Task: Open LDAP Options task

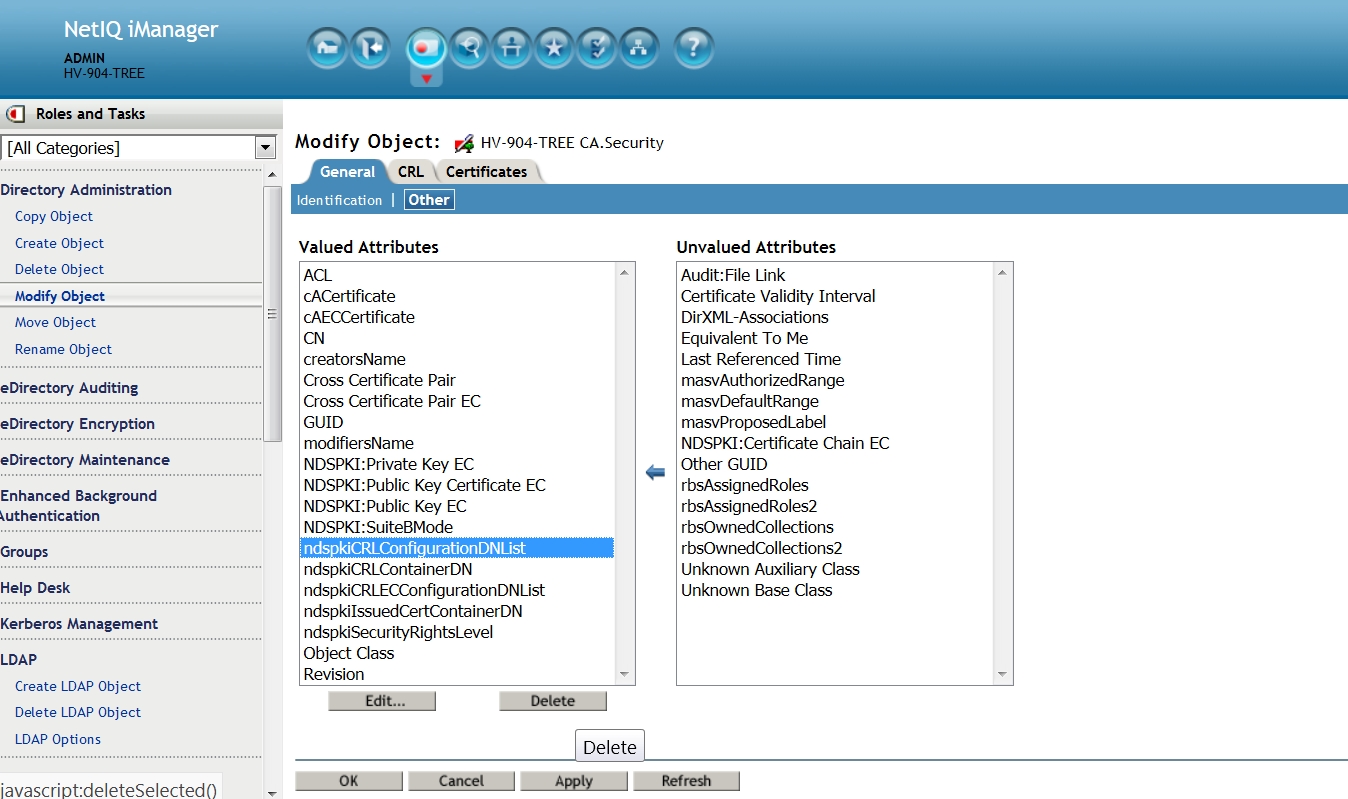Action: [58, 739]
